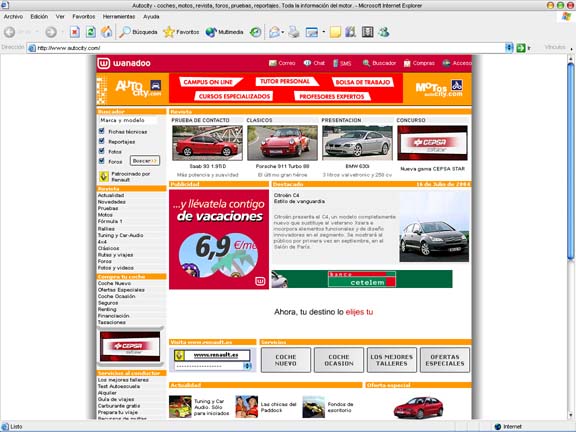This screenshot has height=432, width=576.
Task: Open Fórmula 1 link in sidebar
Action: click(110, 222)
